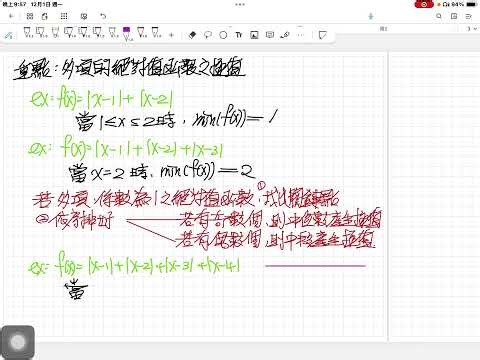Tap the handwritten 當 under the last example
The image size is (480, 360).
(77, 290)
